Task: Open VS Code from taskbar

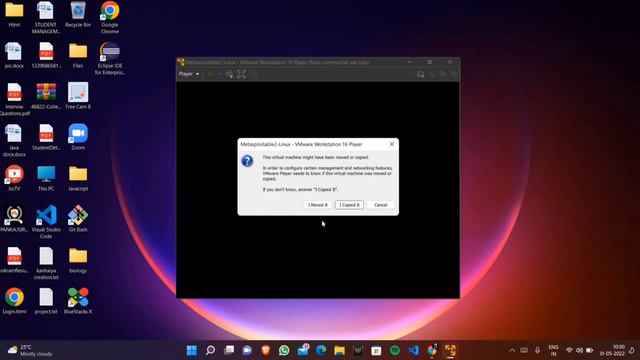Action: [x=413, y=350]
